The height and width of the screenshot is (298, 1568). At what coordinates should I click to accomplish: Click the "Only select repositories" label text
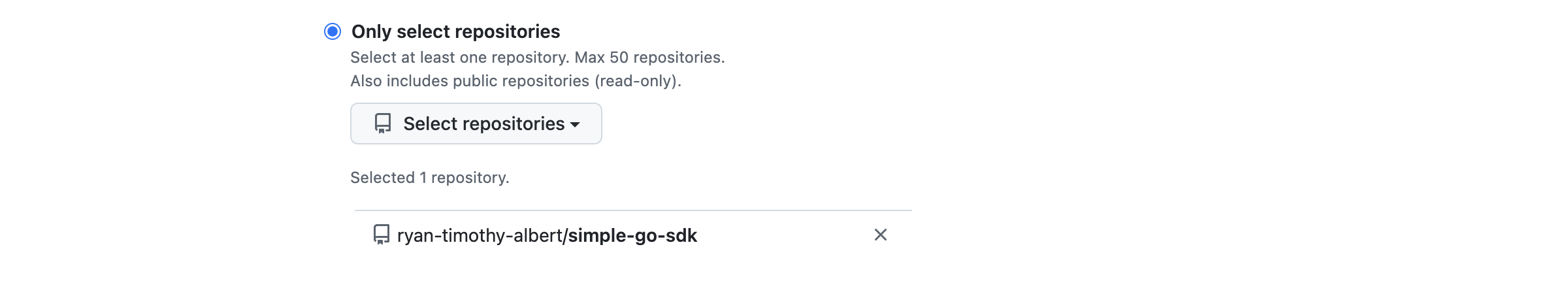[455, 31]
